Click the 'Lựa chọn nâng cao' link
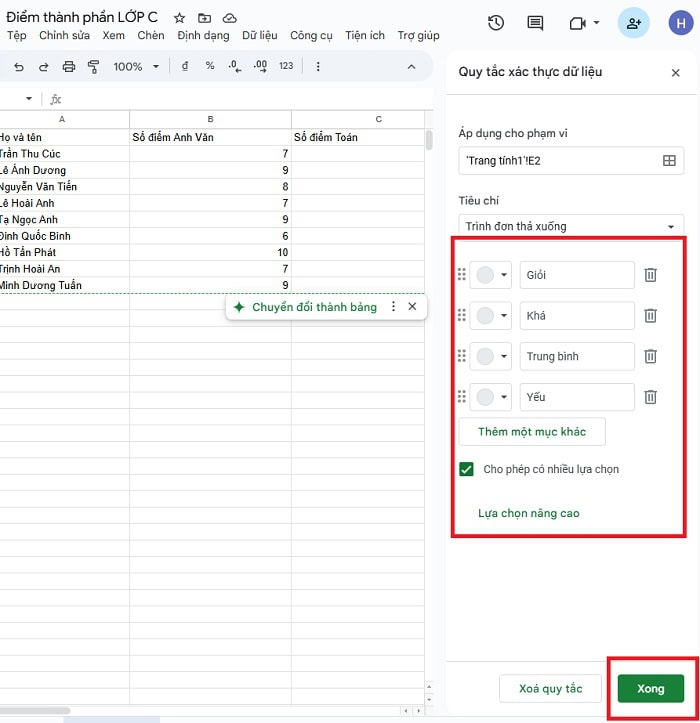This screenshot has width=700, height=723. pyautogui.click(x=528, y=513)
